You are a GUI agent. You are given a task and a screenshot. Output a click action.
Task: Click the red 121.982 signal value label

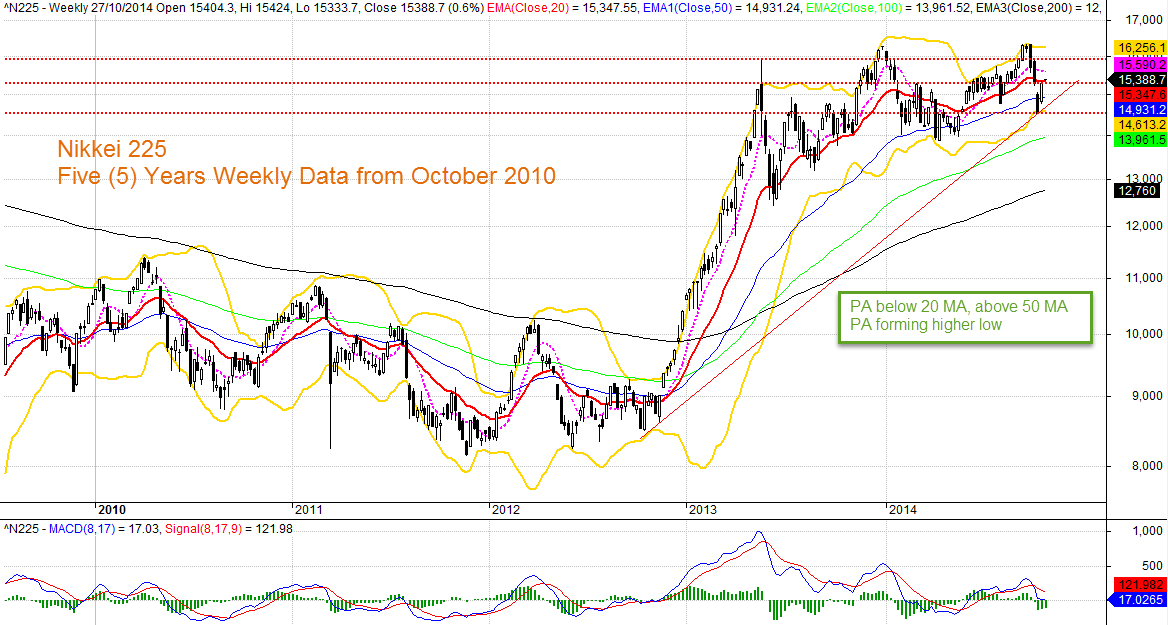point(1140,585)
